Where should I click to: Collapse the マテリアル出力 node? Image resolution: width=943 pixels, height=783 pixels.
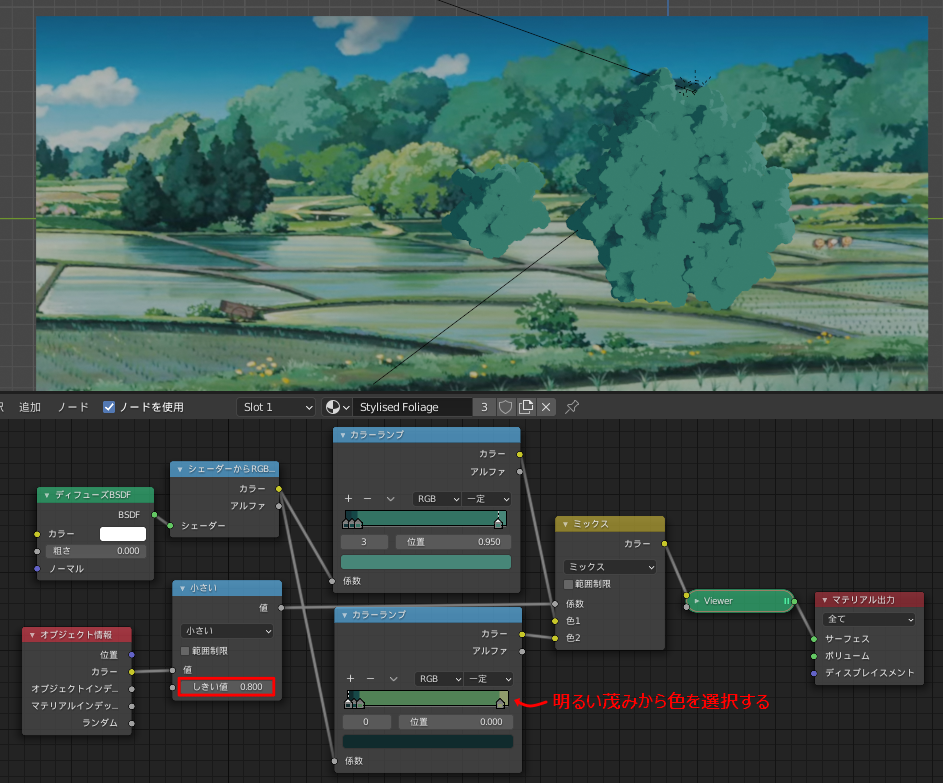tap(825, 600)
